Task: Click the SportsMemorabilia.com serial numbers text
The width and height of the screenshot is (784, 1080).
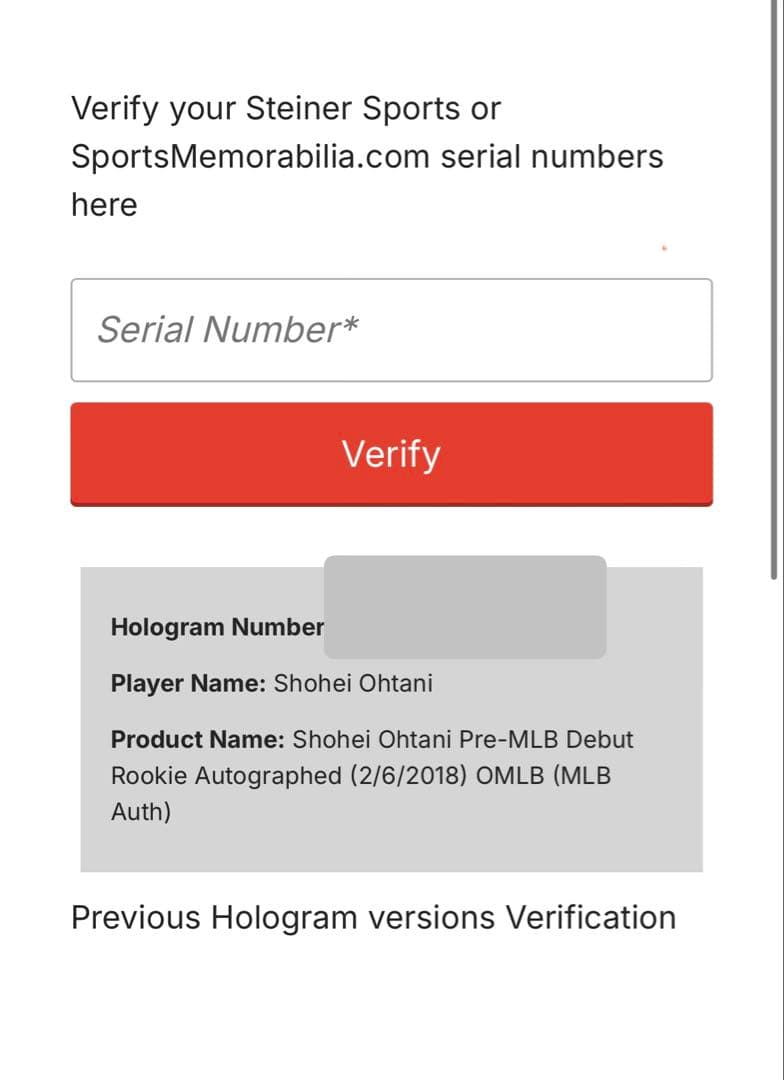Action: pyautogui.click(x=367, y=157)
